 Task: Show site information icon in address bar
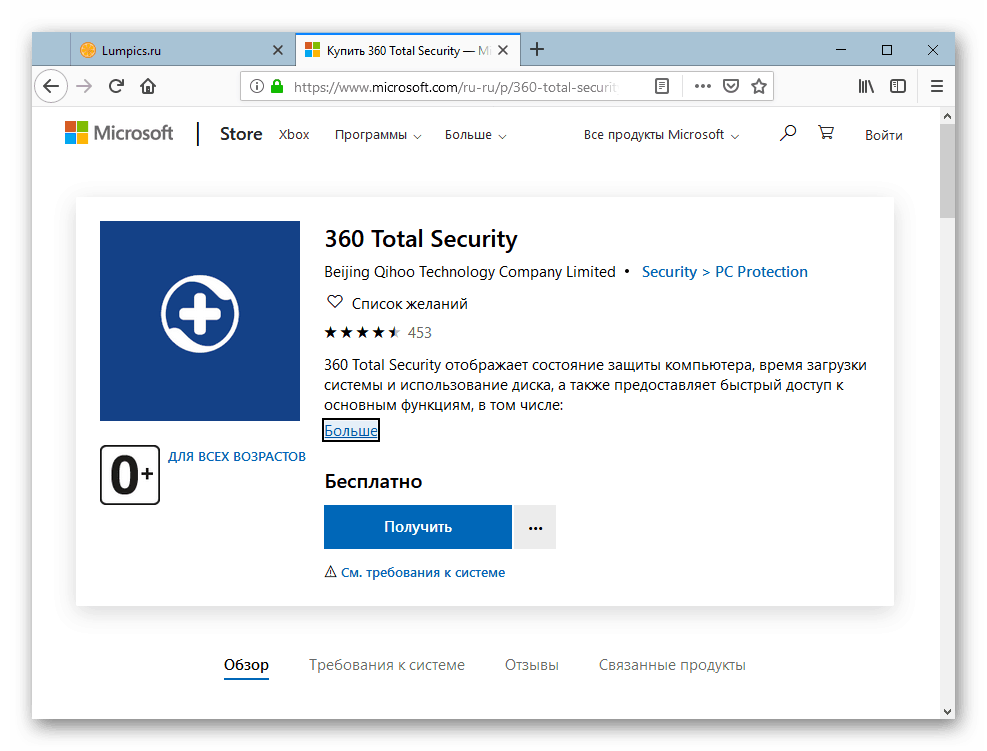coord(256,86)
